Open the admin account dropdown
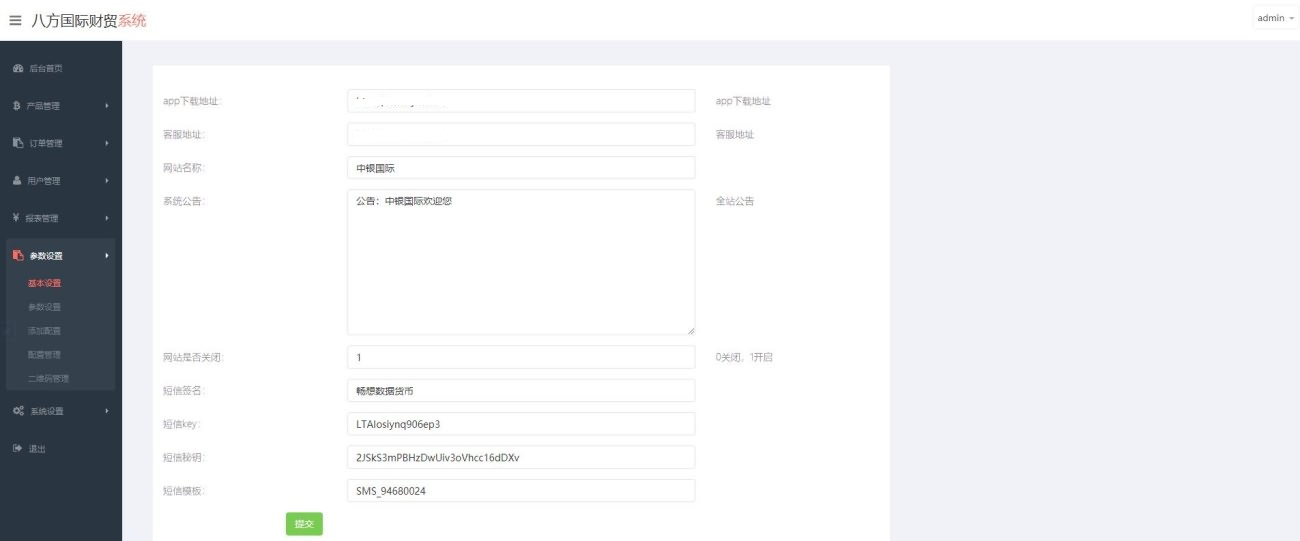Image resolution: width=1300 pixels, height=541 pixels. click(1273, 18)
